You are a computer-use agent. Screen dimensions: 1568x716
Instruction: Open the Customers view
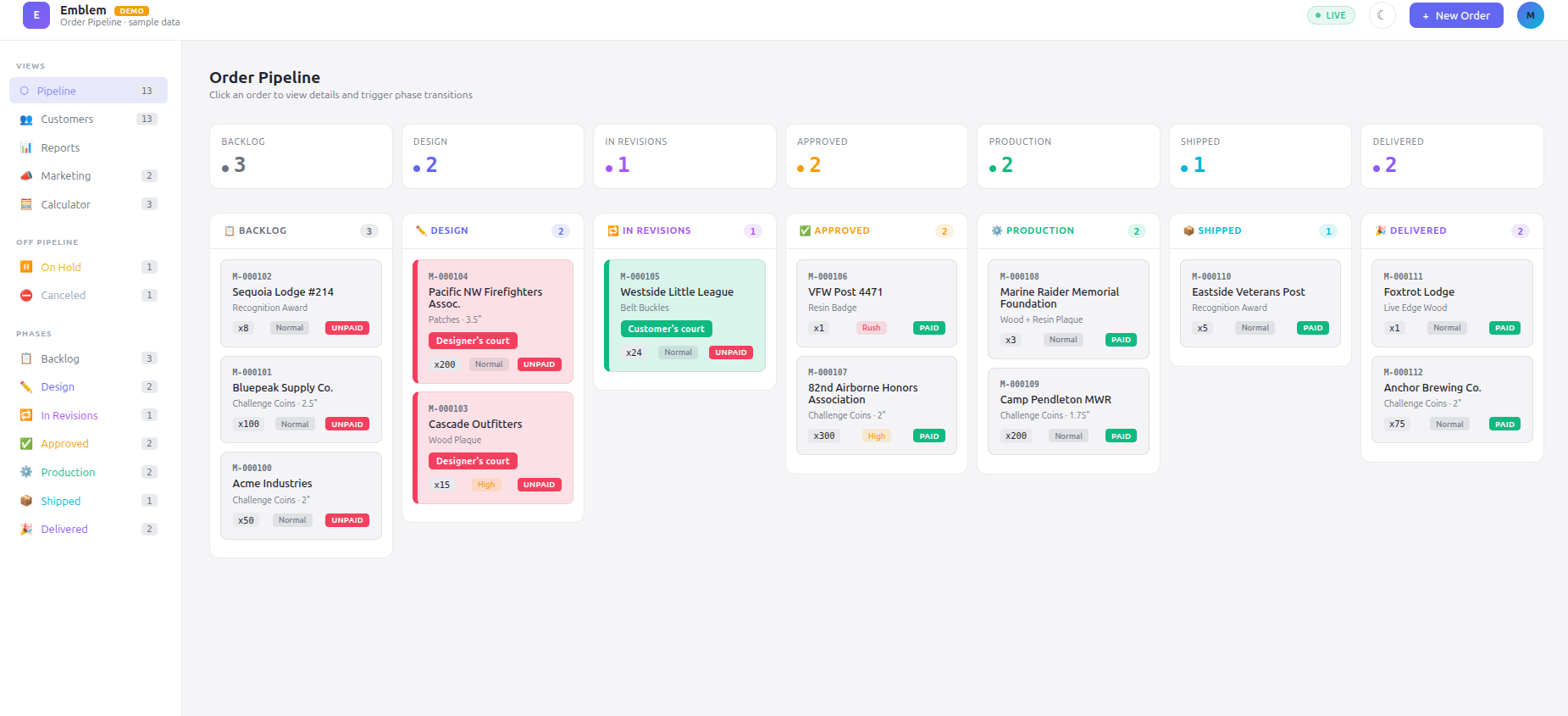[88, 119]
